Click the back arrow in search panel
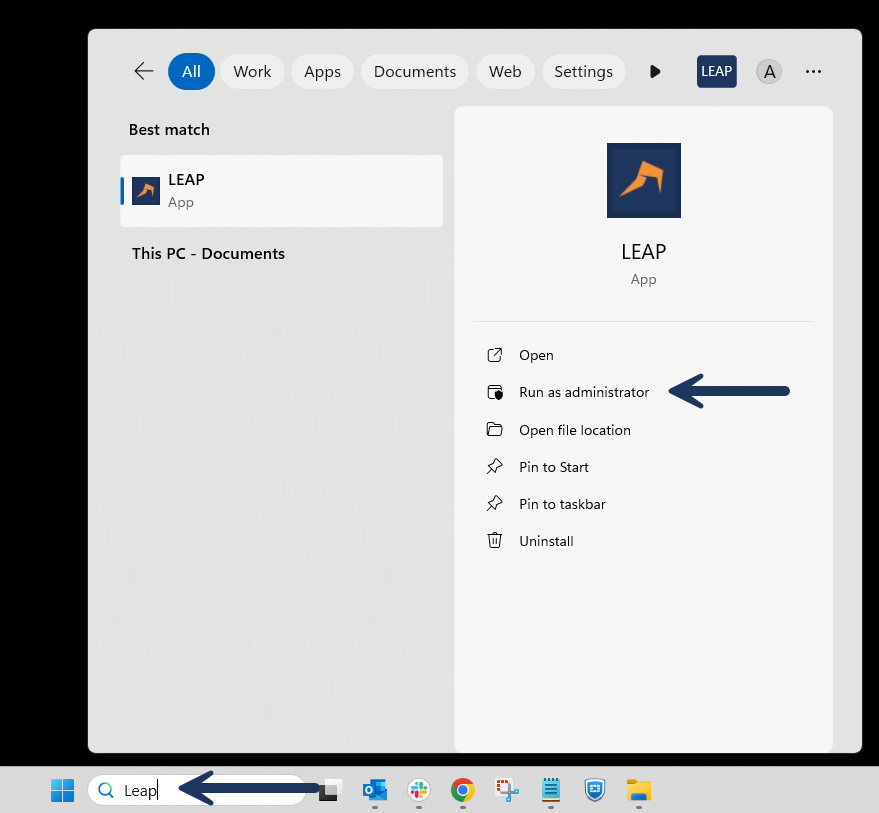This screenshot has height=813, width=879. click(x=144, y=71)
